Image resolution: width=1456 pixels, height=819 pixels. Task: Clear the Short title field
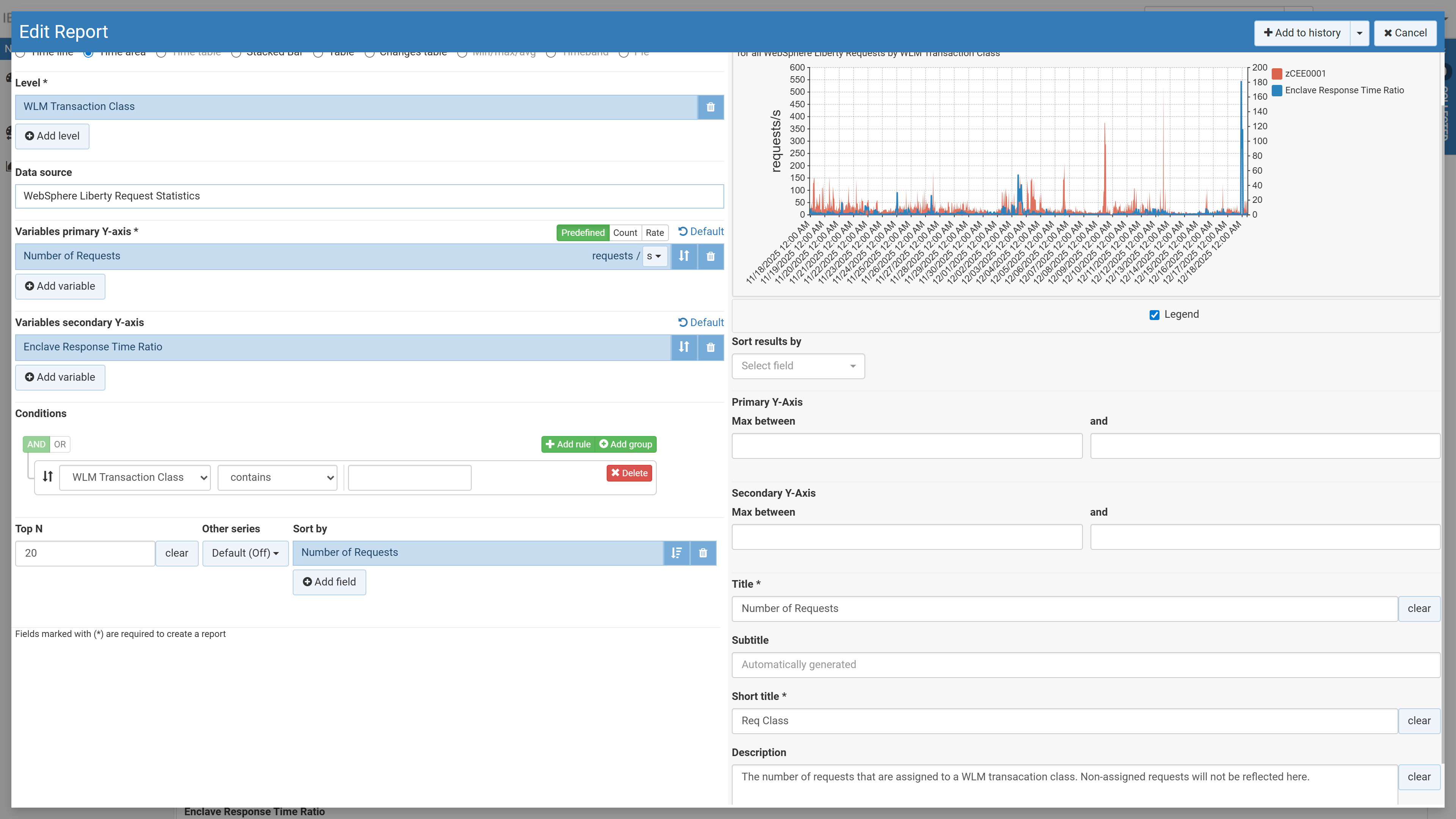click(1419, 721)
